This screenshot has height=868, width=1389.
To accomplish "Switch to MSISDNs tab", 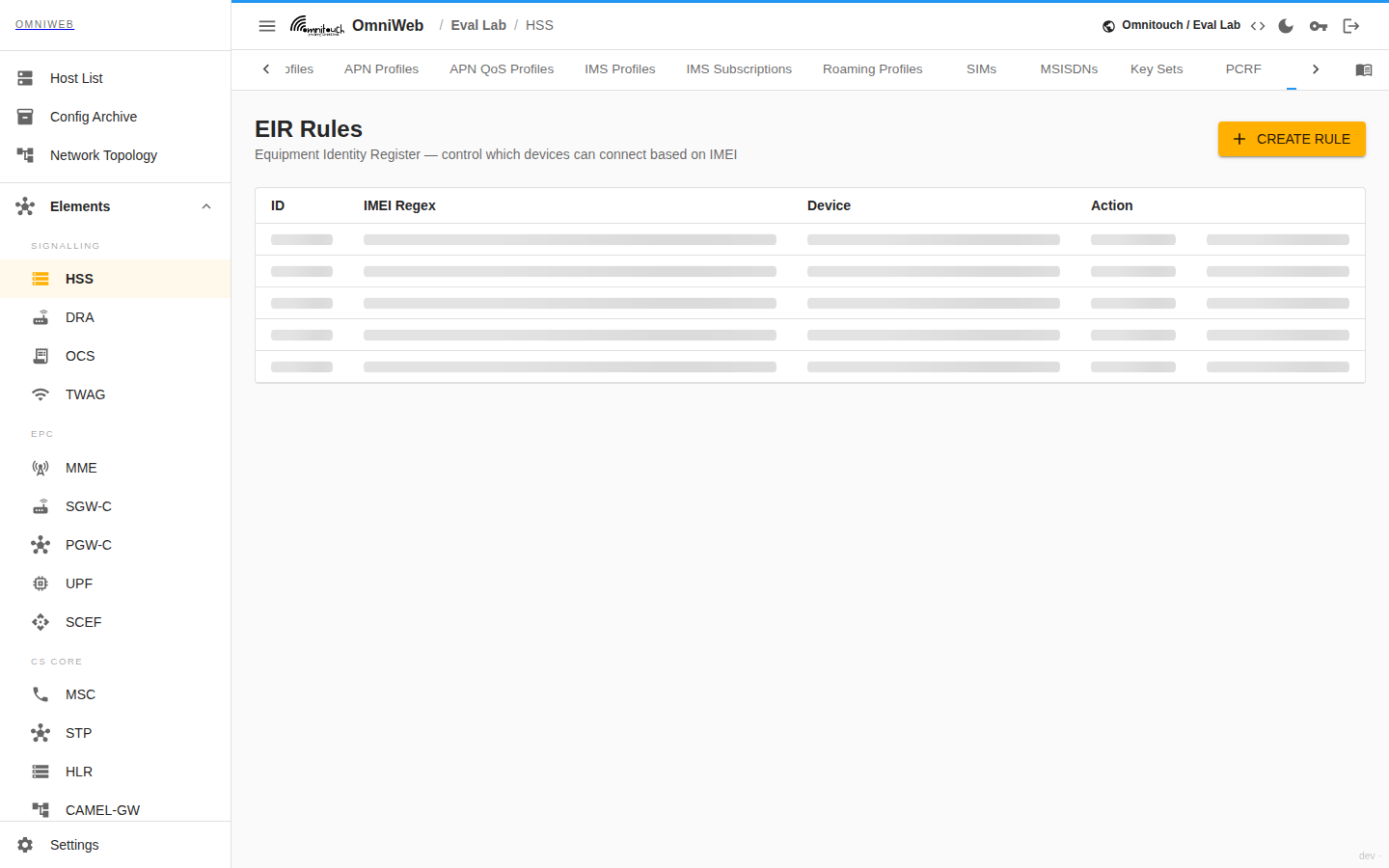I will tap(1069, 69).
